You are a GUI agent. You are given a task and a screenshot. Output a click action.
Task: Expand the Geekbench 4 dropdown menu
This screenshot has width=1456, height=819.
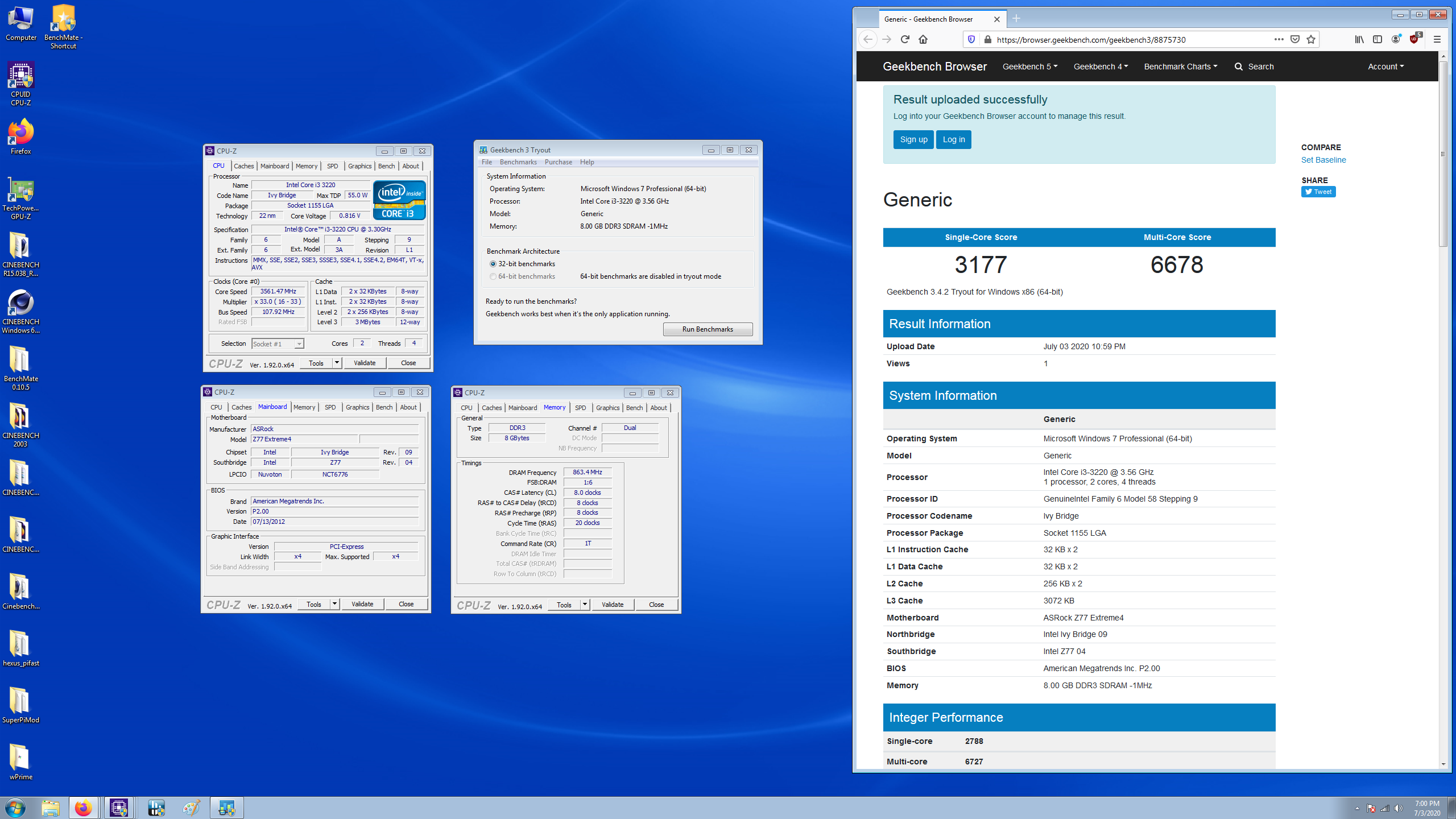[x=1101, y=67]
